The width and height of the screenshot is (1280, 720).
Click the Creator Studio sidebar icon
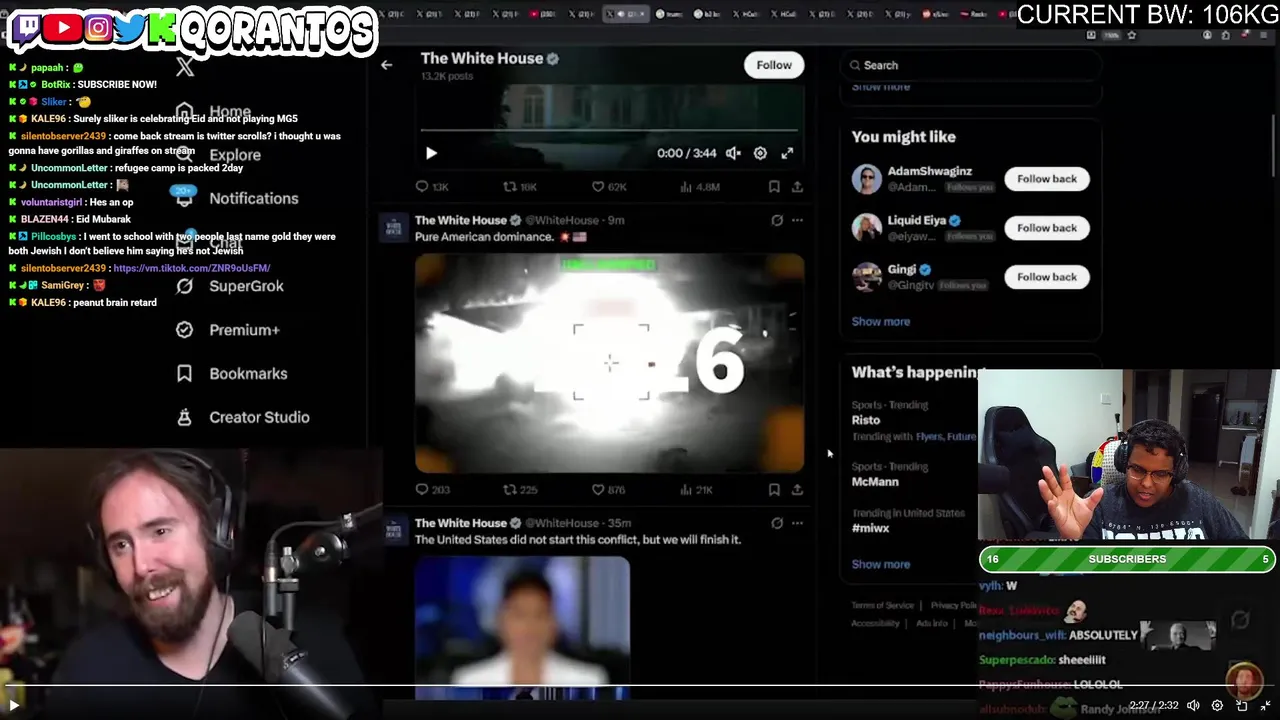click(184, 417)
